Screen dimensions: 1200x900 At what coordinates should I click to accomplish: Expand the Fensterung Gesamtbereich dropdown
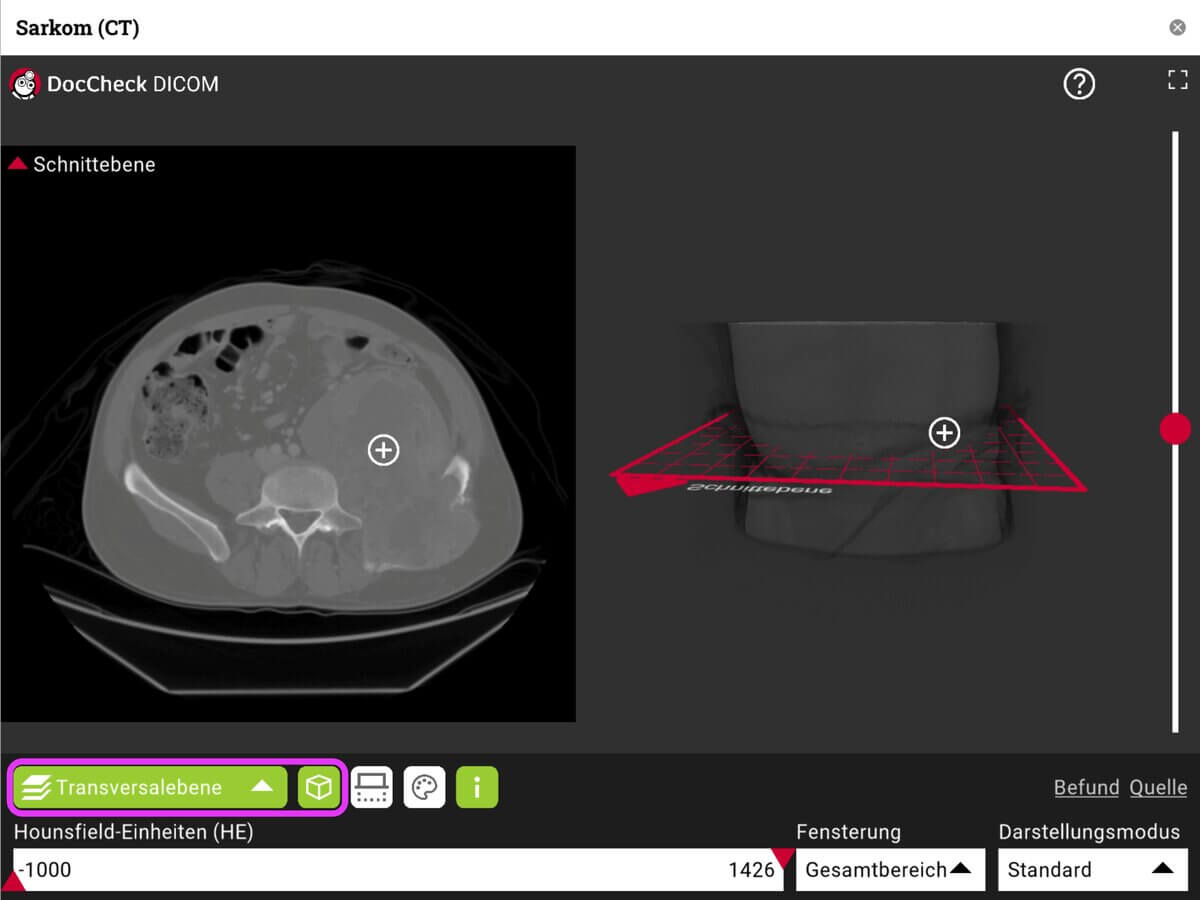click(x=889, y=869)
